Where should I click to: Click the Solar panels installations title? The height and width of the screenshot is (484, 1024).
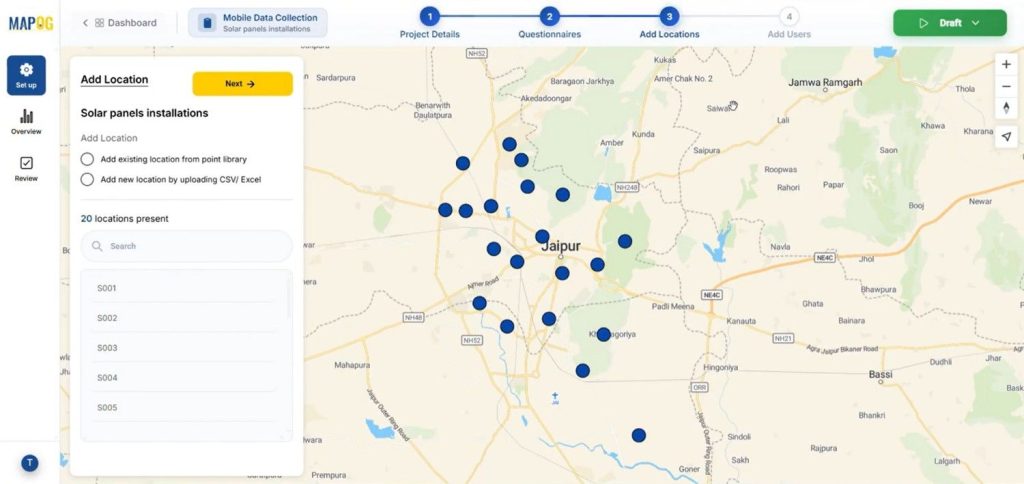pyautogui.click(x=144, y=113)
